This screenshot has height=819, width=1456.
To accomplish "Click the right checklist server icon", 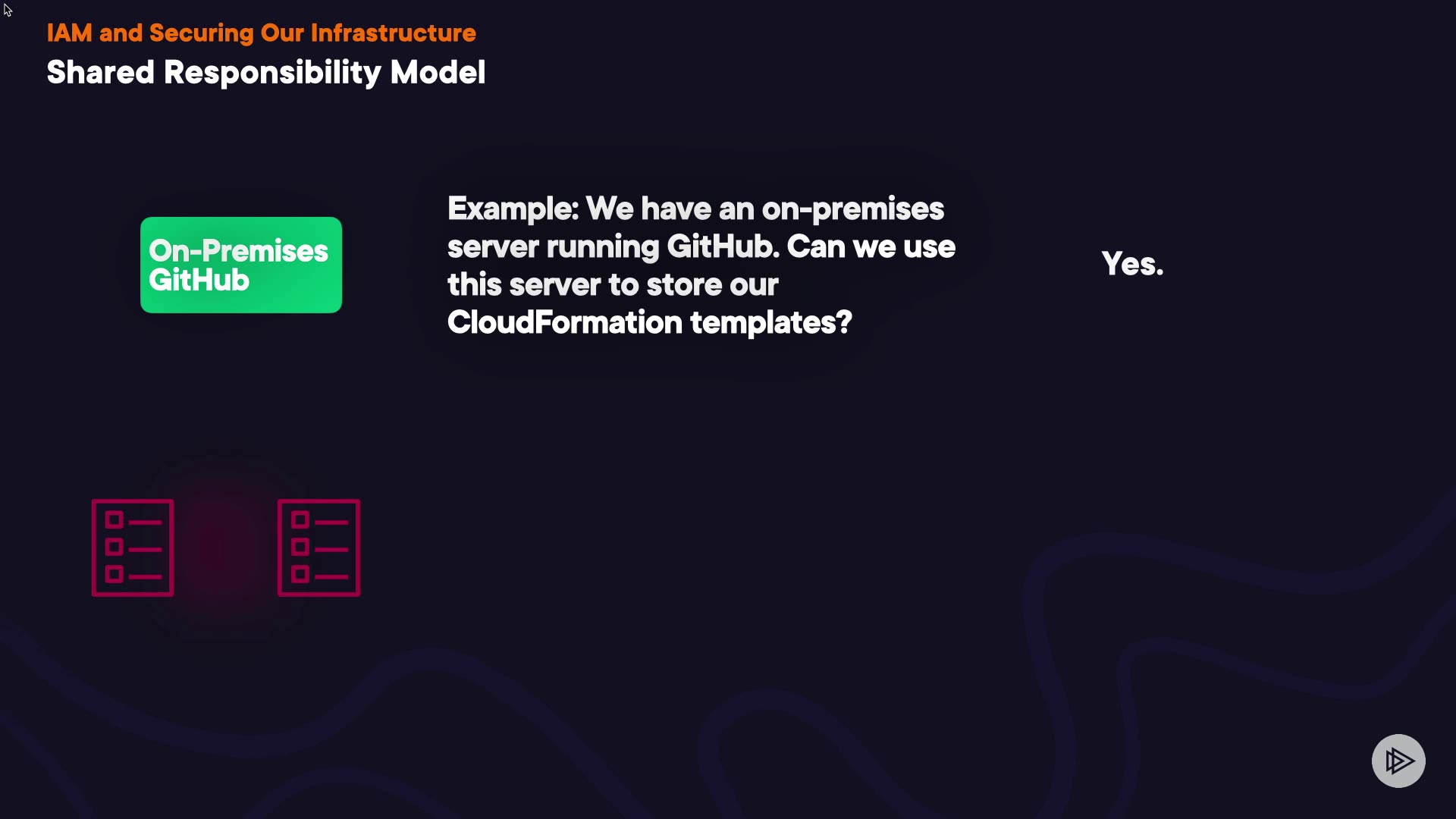I will click(x=318, y=548).
